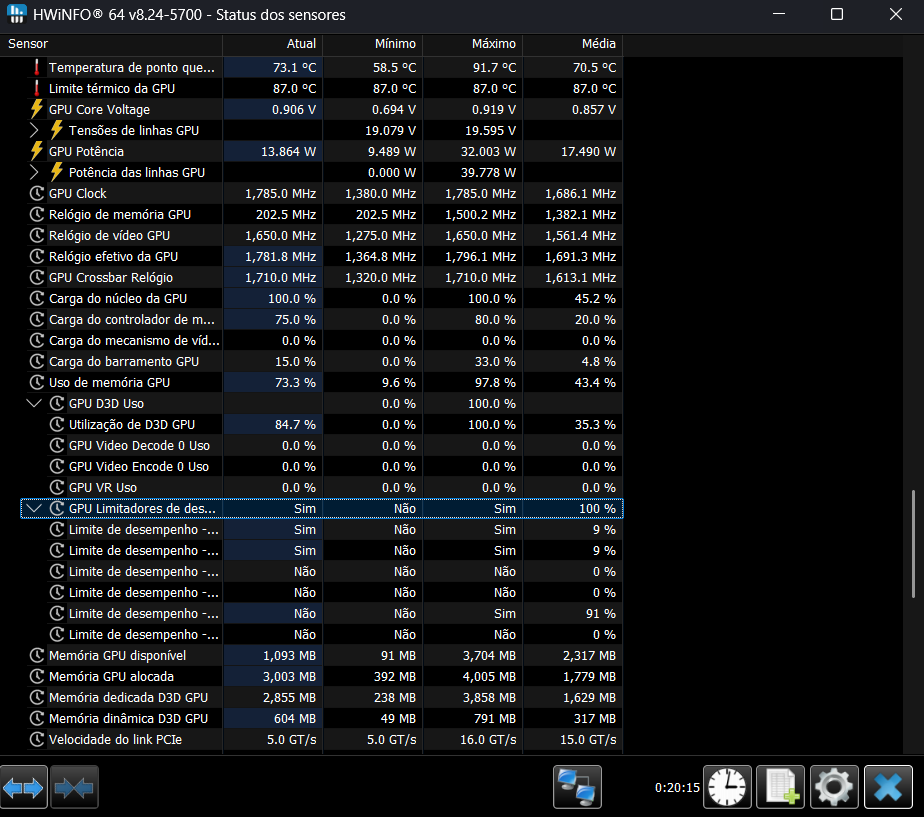Click the blue X close sensors button
The width and height of the screenshot is (924, 817).
pyautogui.click(x=888, y=787)
